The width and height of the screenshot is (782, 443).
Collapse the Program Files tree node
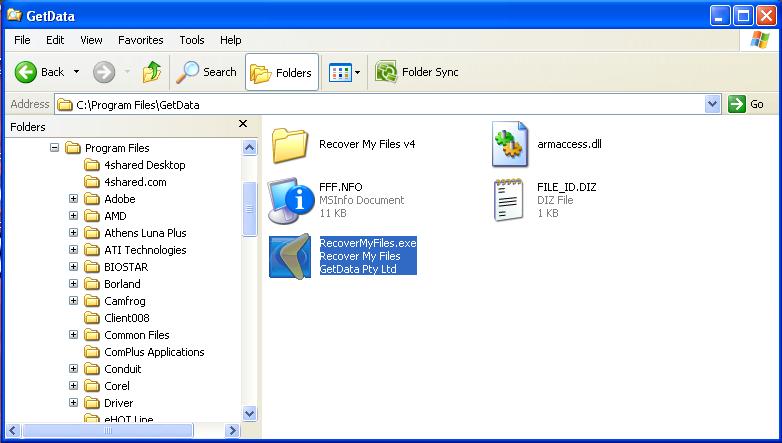point(54,148)
